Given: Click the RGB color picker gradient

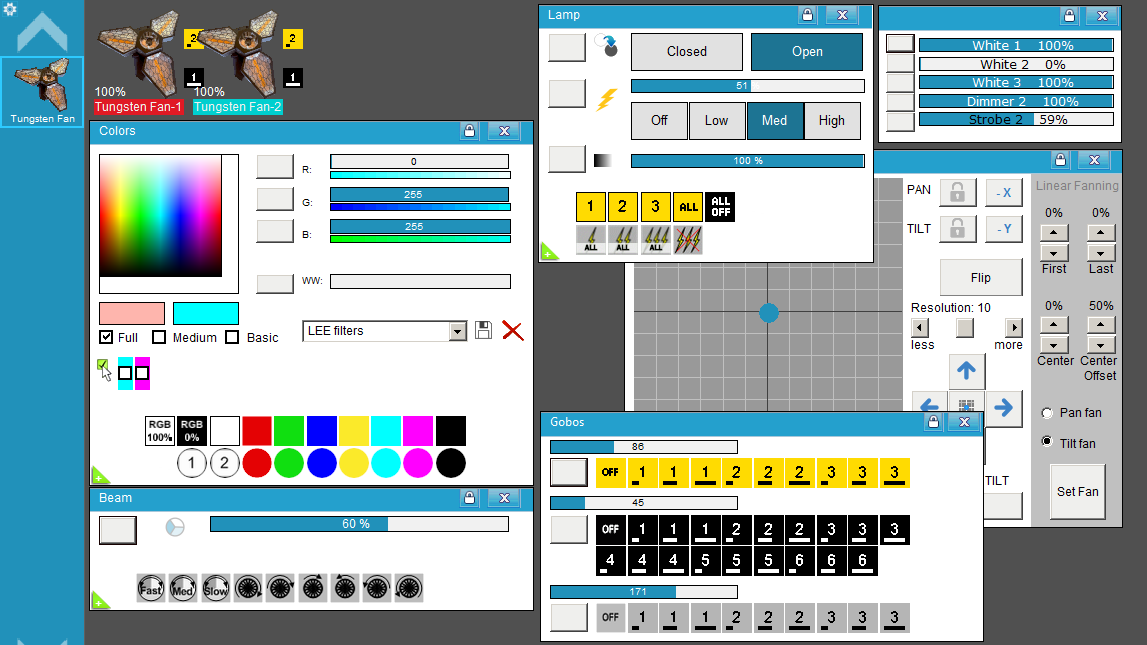Looking at the screenshot, I should pos(160,216).
